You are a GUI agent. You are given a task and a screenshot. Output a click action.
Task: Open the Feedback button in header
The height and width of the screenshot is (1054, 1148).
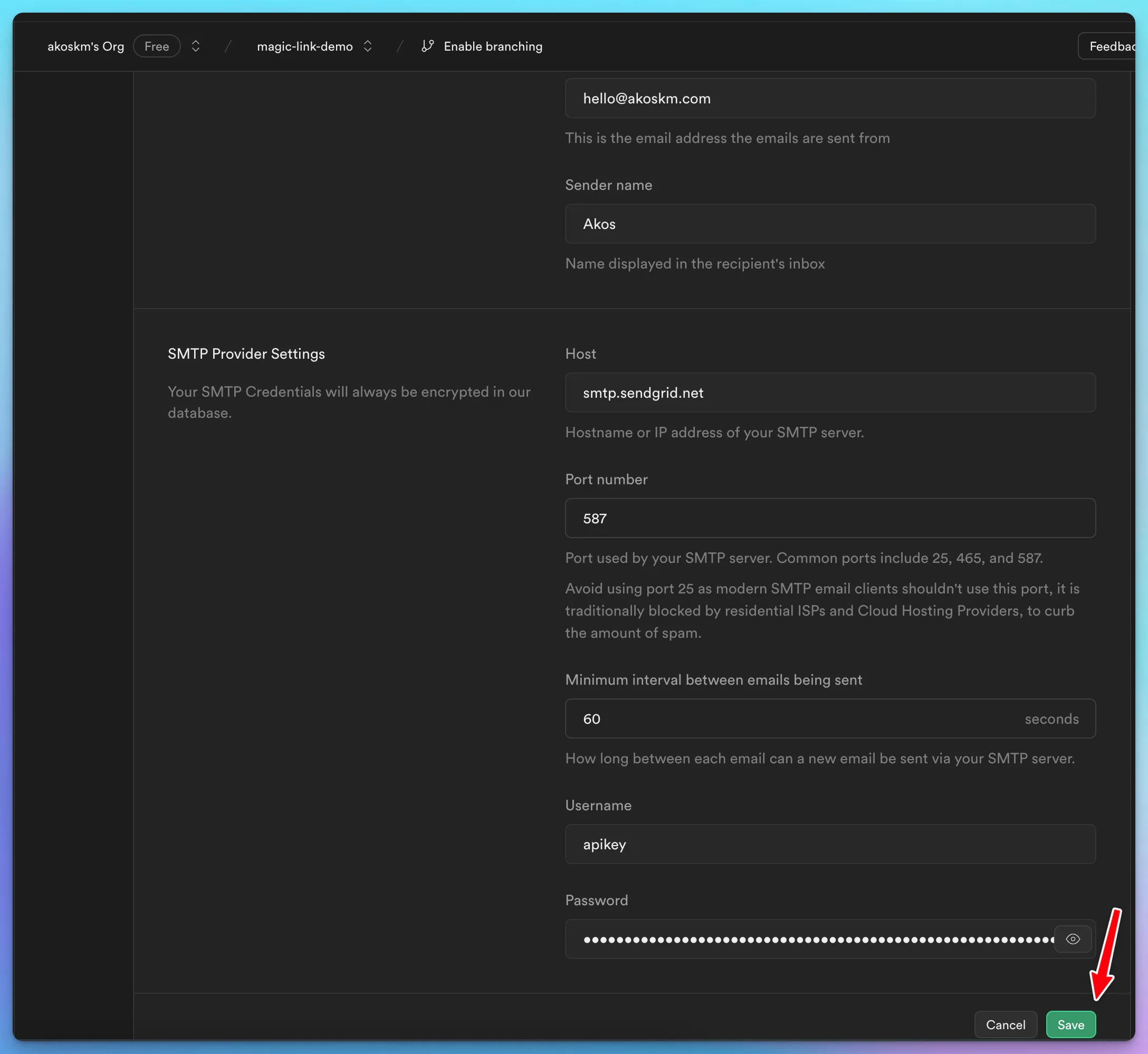[x=1106, y=46]
